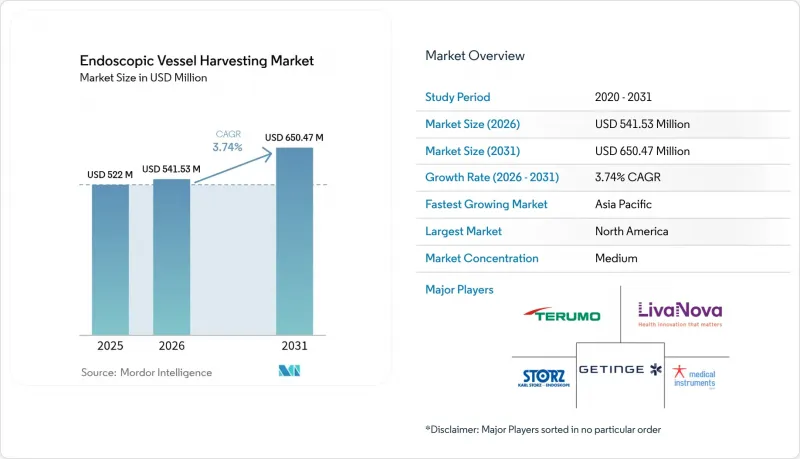The width and height of the screenshot is (800, 459).
Task: Click the 'North America' value
Action: 632,231
